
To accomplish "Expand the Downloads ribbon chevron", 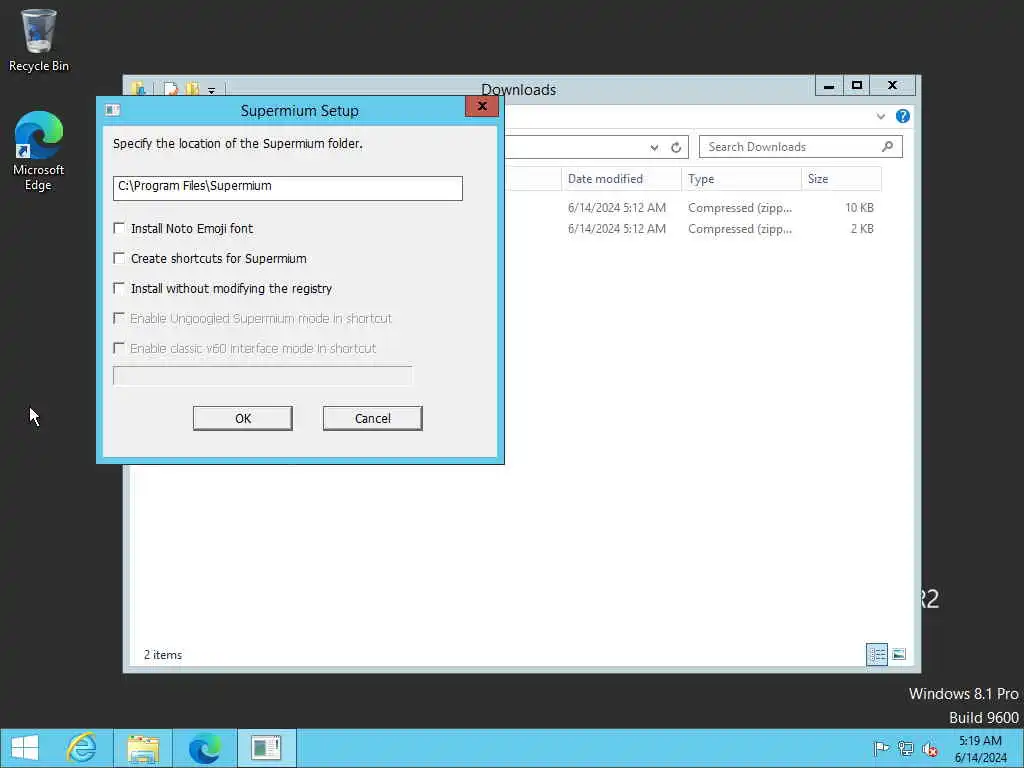I will point(881,116).
